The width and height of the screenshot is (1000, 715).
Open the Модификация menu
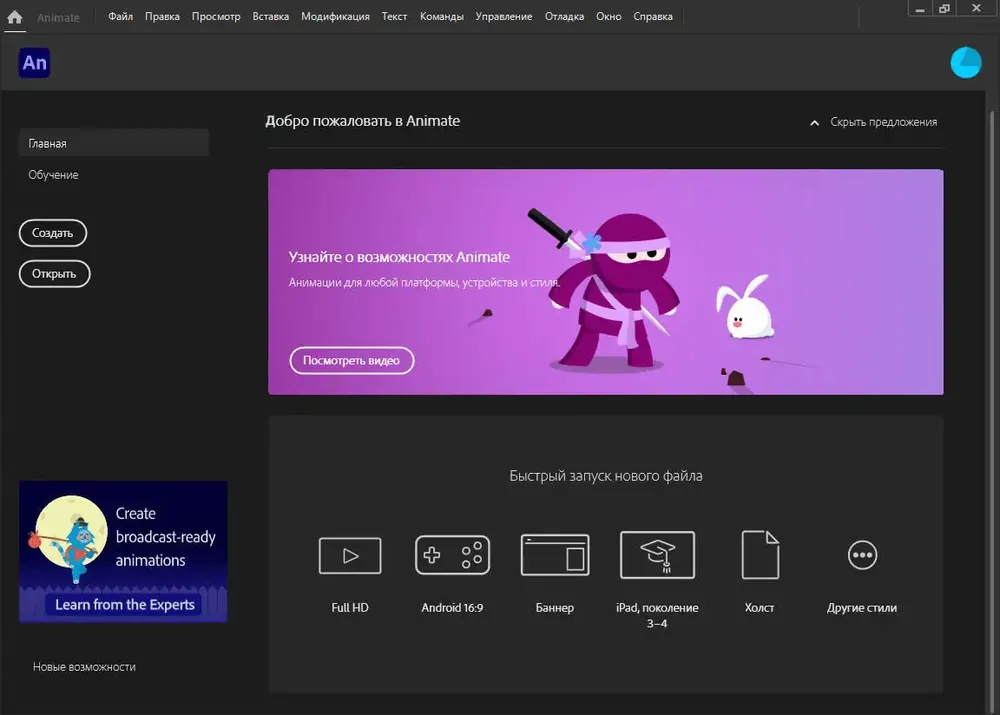coord(335,17)
